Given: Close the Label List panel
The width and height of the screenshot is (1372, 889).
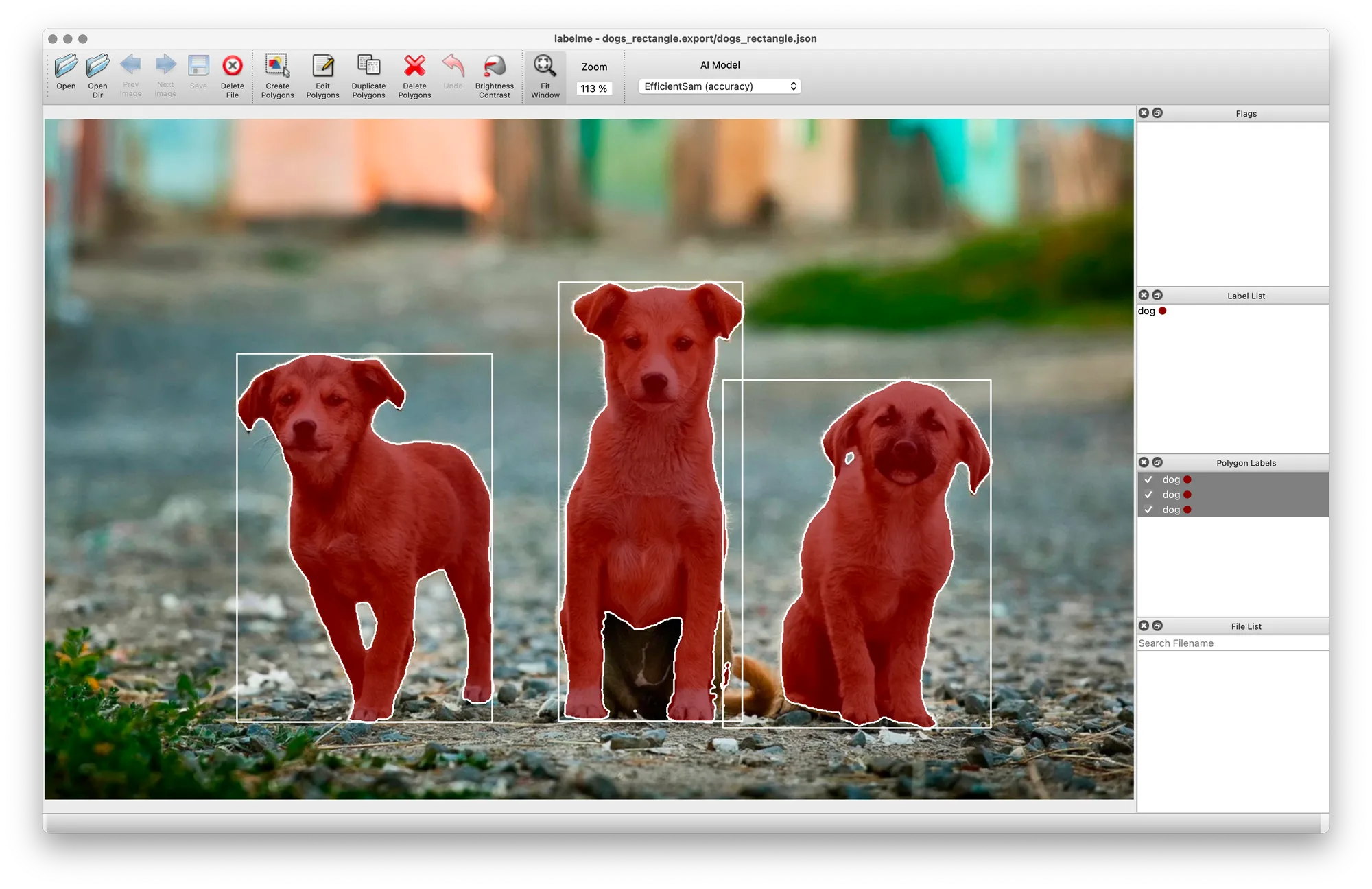Looking at the screenshot, I should [x=1144, y=295].
